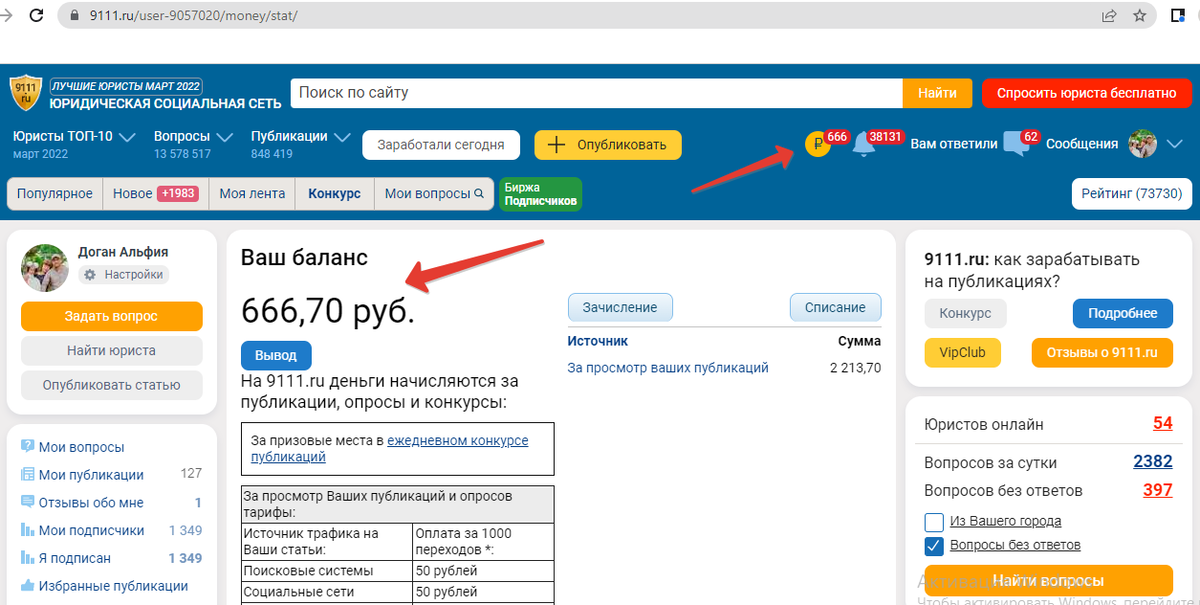
Task: Switch to the Новое tab
Action: [155, 194]
